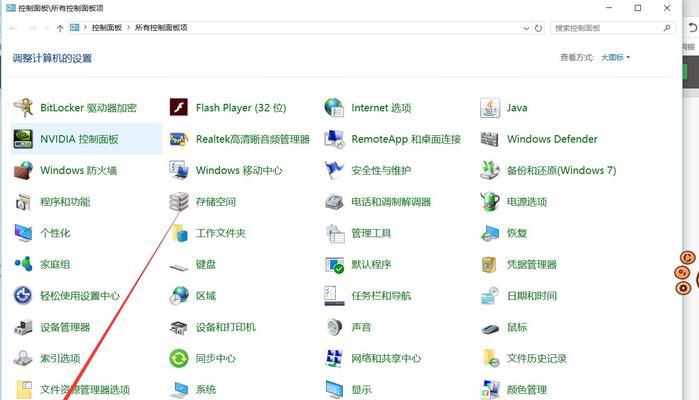This screenshot has height=400, width=699.
Task: Open 声音 speaker icon
Action: point(334,327)
